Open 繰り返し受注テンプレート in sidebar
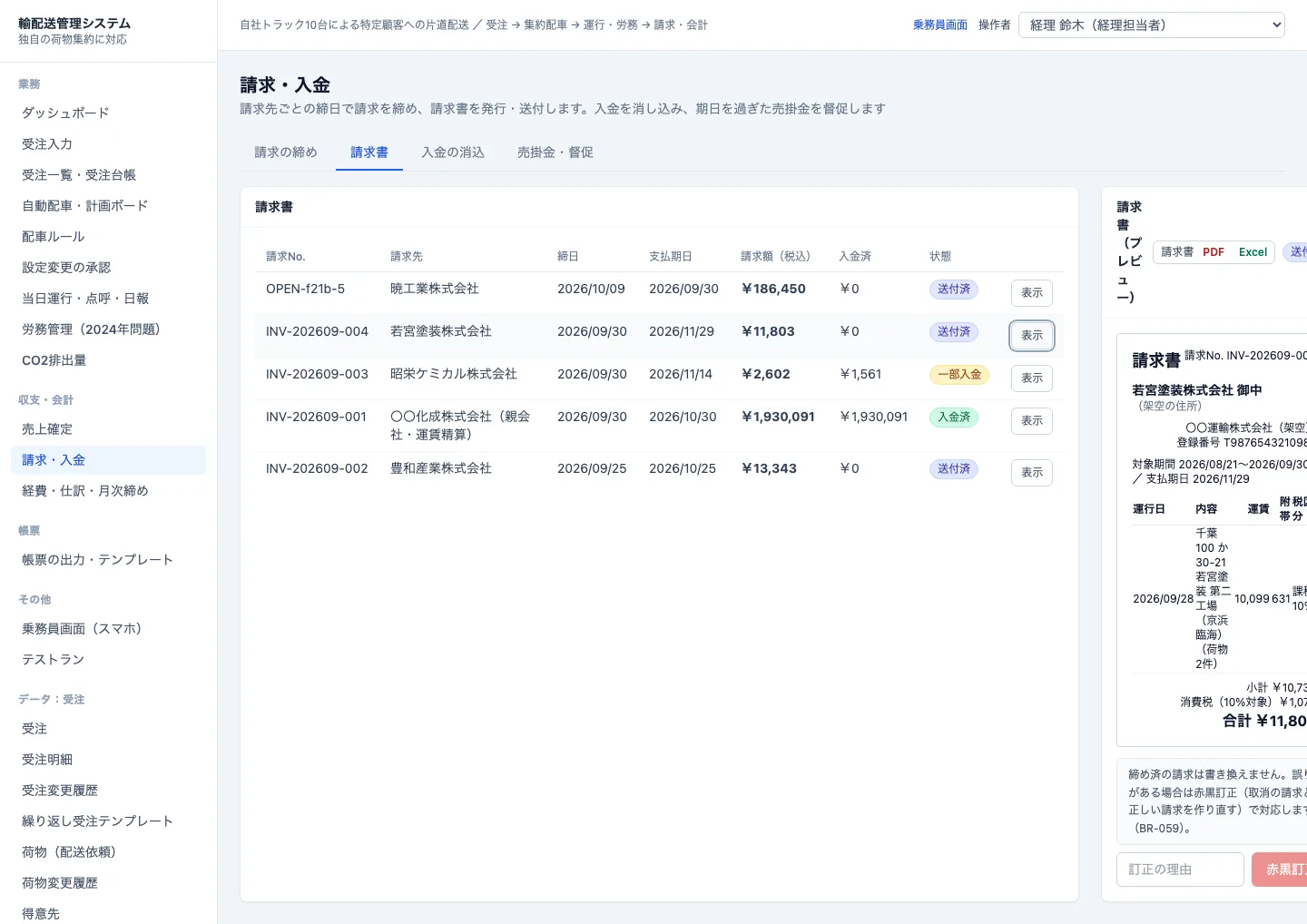1307x924 pixels. (109, 821)
